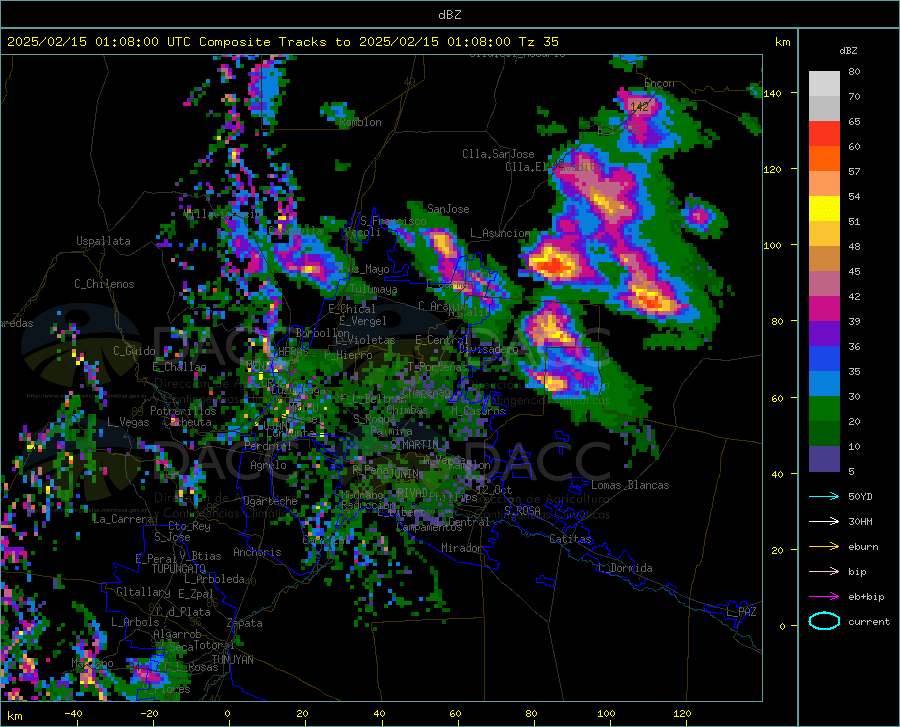Click the 100 tick on the bottom axis
Screen dimensions: 900x727
pos(606,714)
